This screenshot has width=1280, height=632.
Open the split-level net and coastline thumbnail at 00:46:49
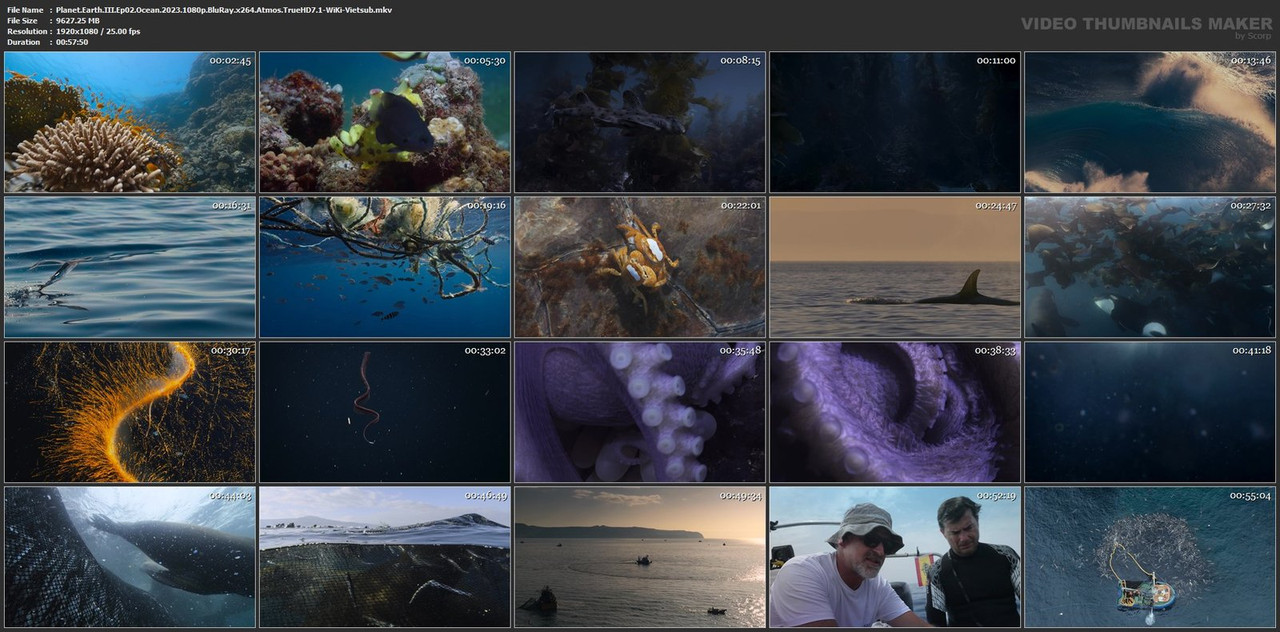coord(385,557)
